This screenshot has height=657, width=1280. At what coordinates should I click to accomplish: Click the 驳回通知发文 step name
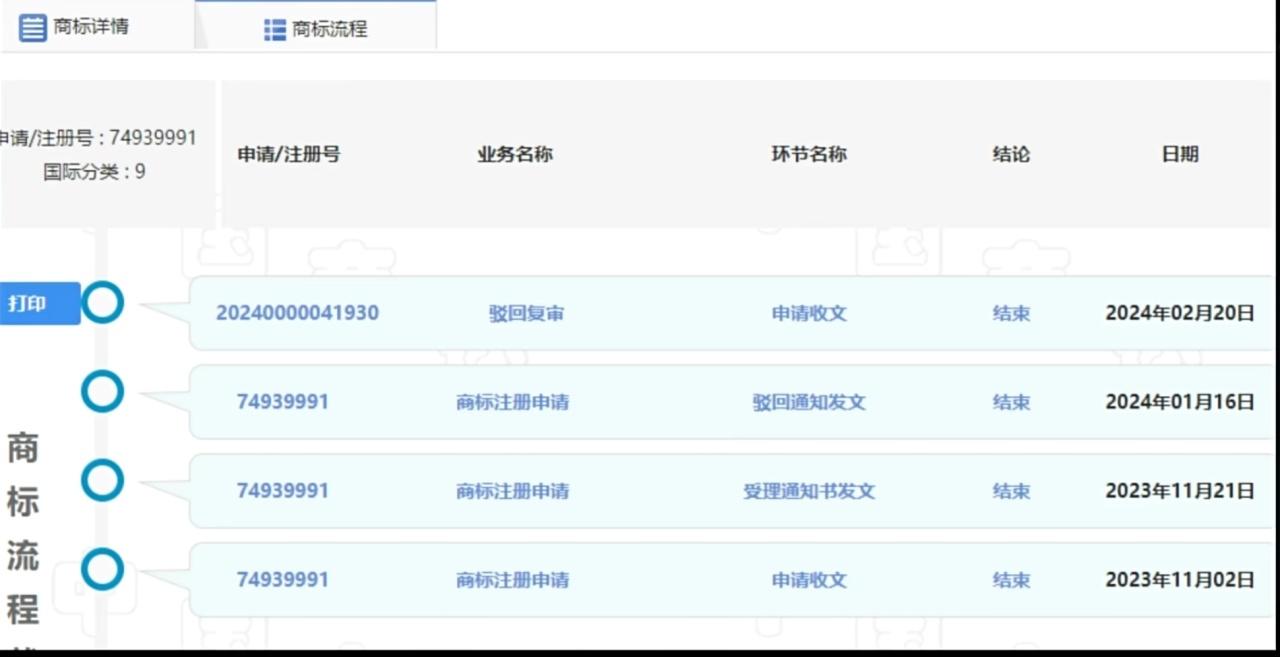(x=809, y=402)
